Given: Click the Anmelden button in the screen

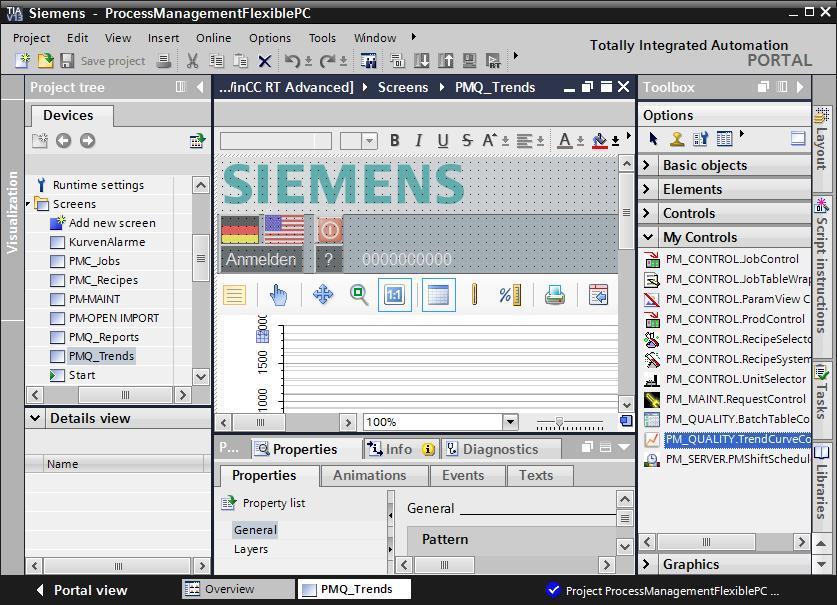Looking at the screenshot, I should point(260,260).
